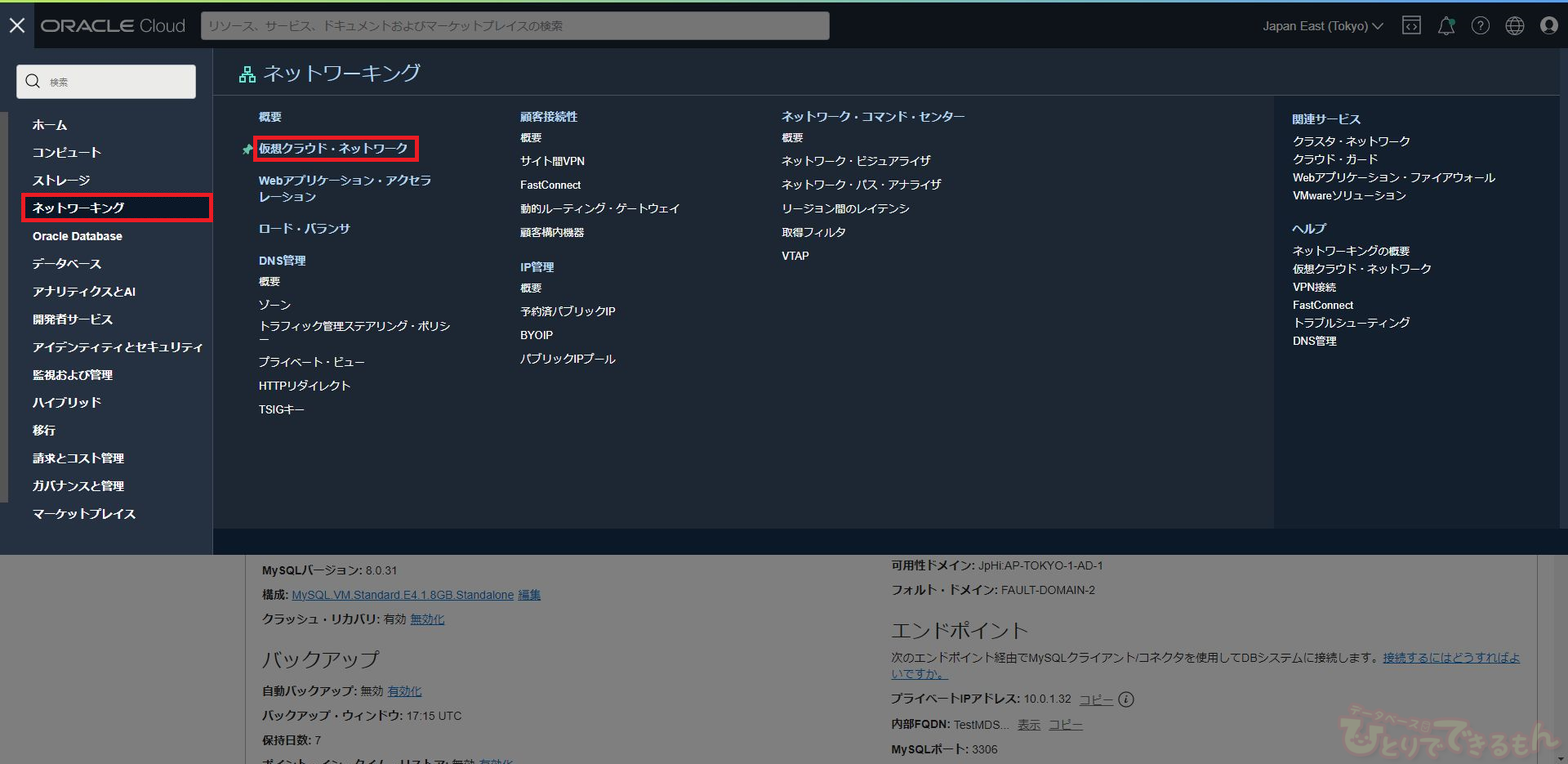Open the language globe icon
This screenshot has height=764, width=1568.
point(1514,25)
